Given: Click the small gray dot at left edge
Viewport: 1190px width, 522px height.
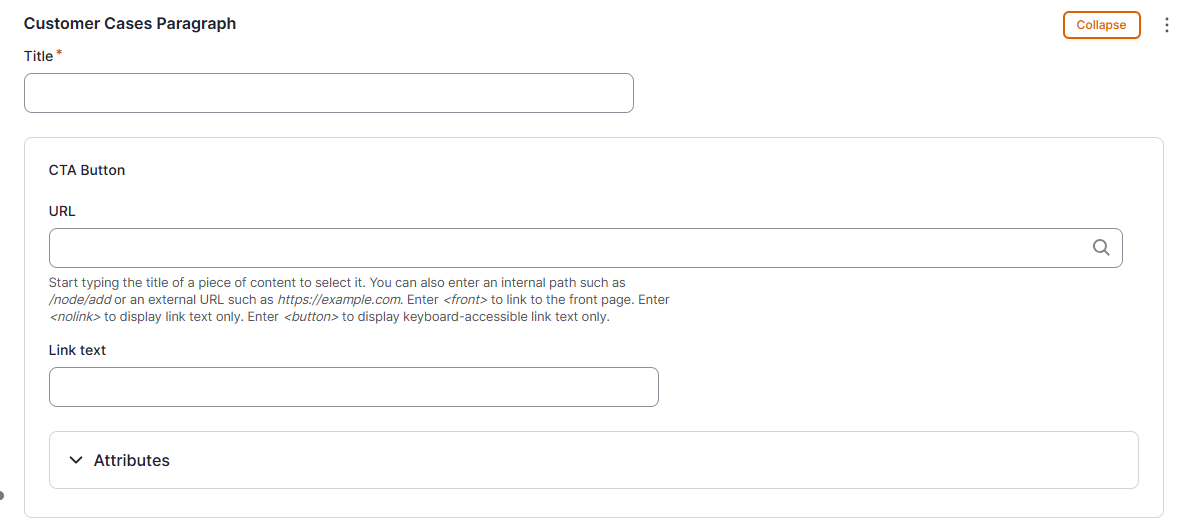Looking at the screenshot, I should (2, 494).
